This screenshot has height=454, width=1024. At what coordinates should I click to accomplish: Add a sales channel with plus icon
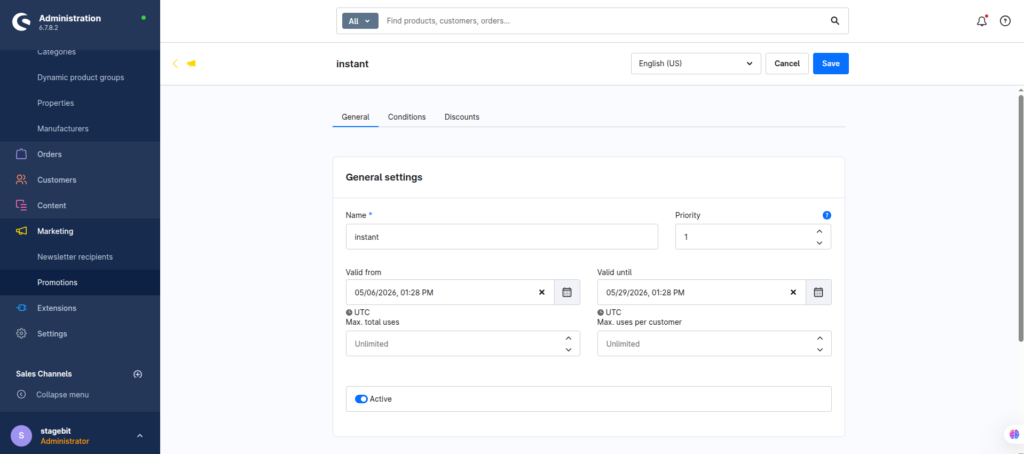click(138, 374)
